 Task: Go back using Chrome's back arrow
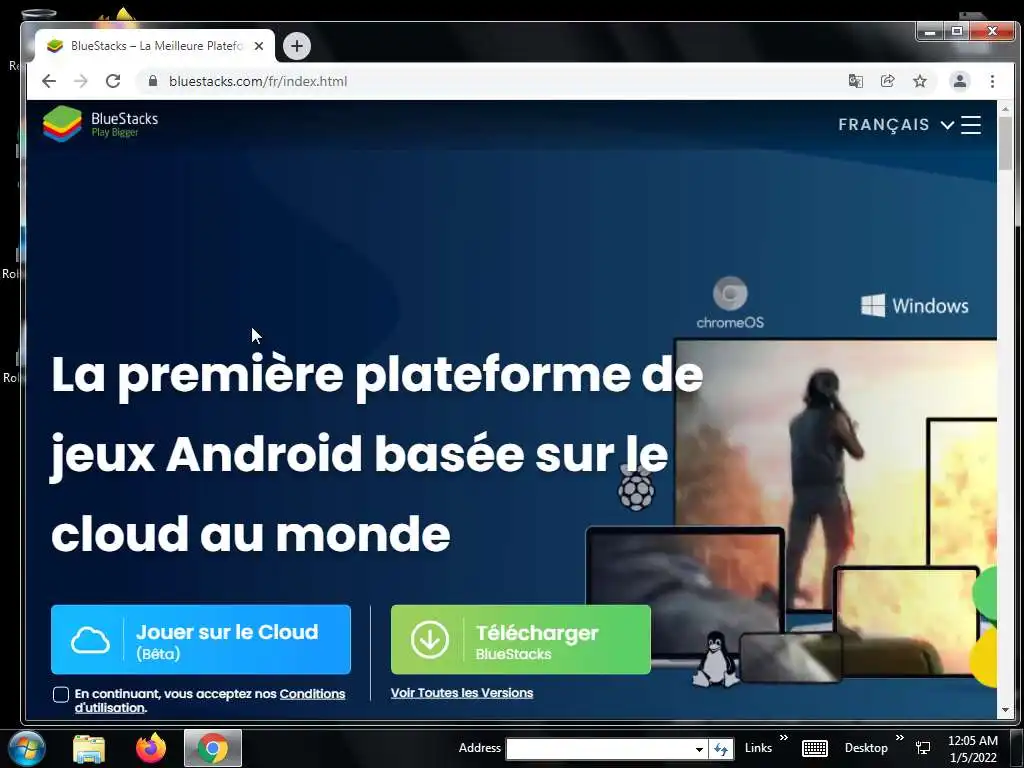click(49, 81)
